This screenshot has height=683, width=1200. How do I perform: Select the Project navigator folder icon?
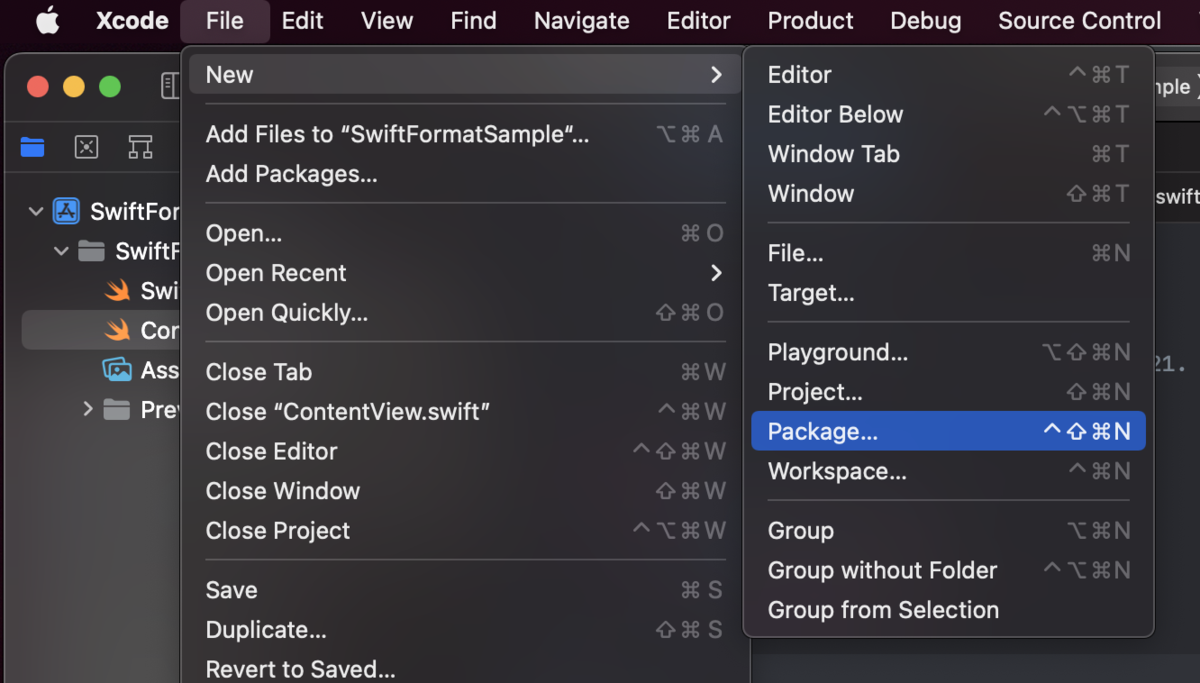click(31, 147)
